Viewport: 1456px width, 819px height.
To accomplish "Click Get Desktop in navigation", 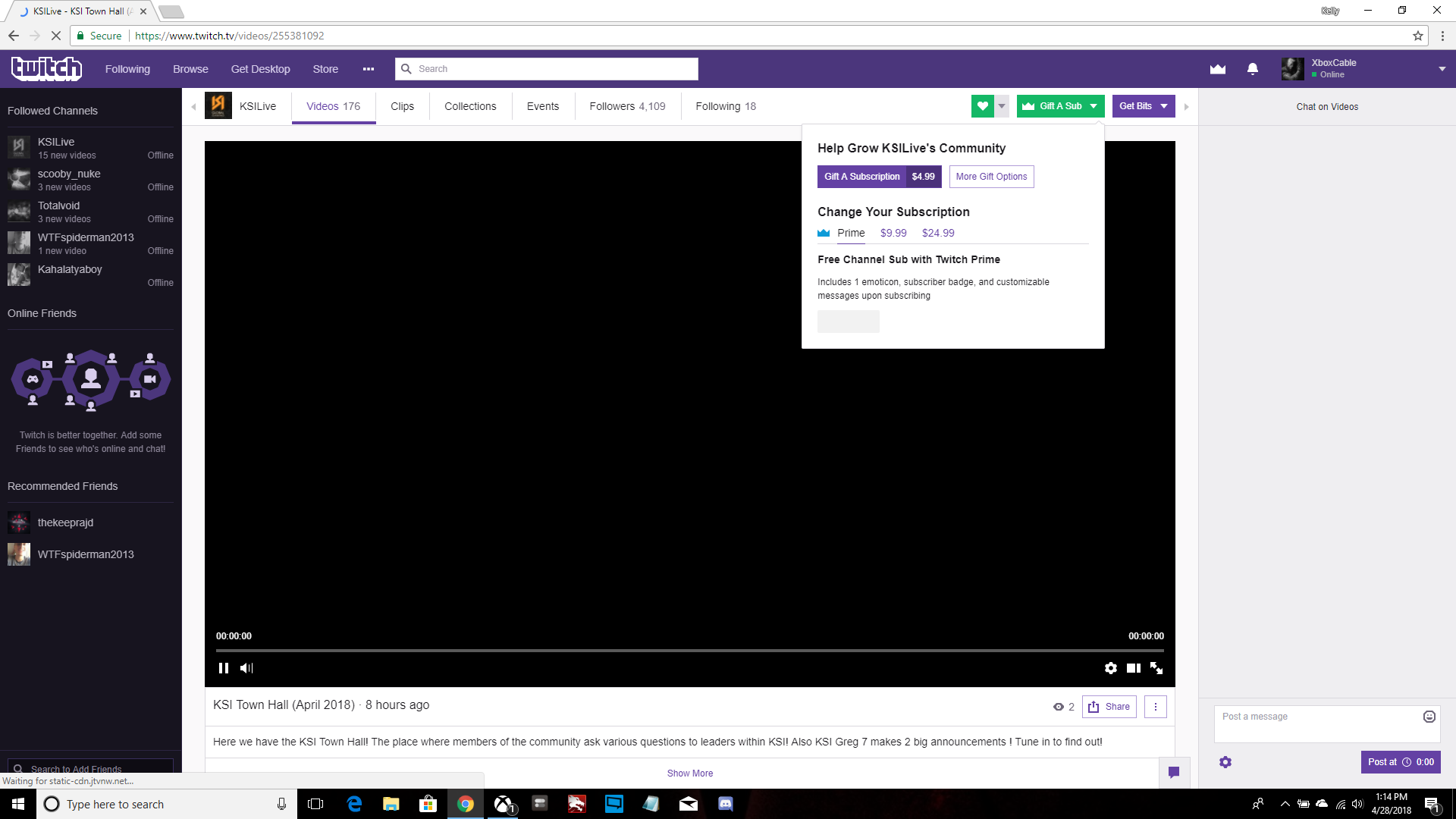I will [x=261, y=69].
